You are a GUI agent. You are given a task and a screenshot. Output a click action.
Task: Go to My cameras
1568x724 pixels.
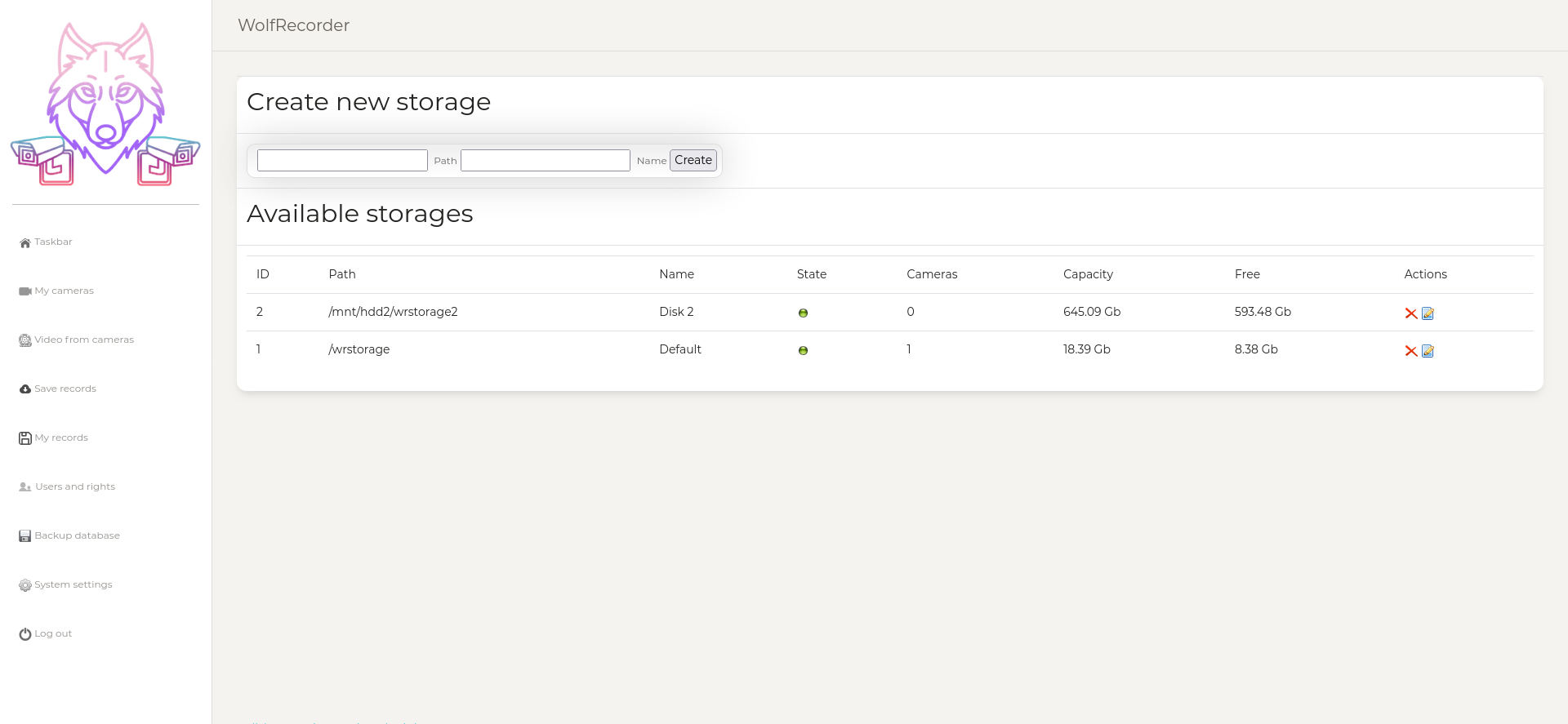click(x=64, y=291)
